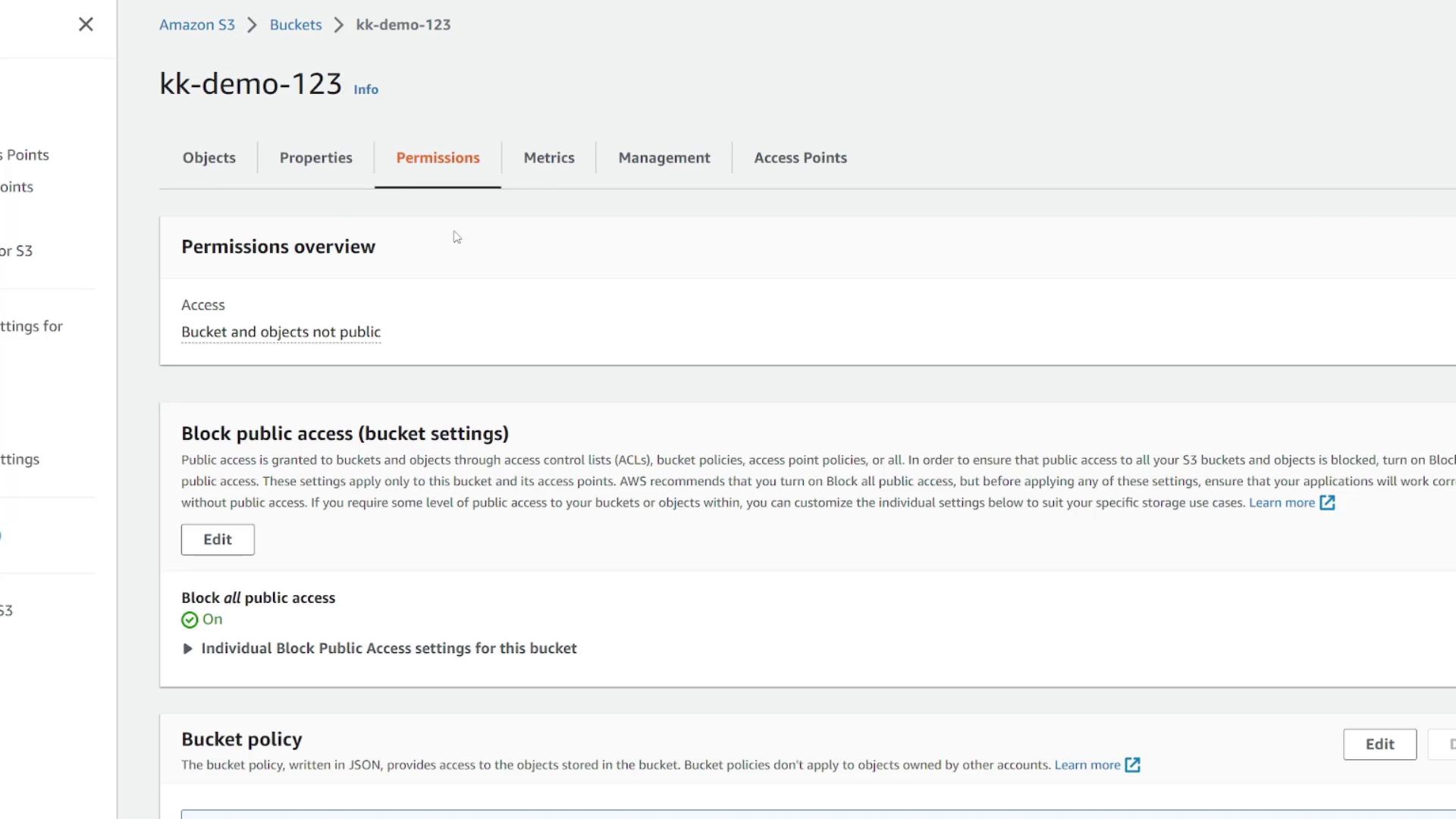Image resolution: width=1456 pixels, height=819 pixels.
Task: Open the Info link beside kk-demo-123
Action: point(366,89)
